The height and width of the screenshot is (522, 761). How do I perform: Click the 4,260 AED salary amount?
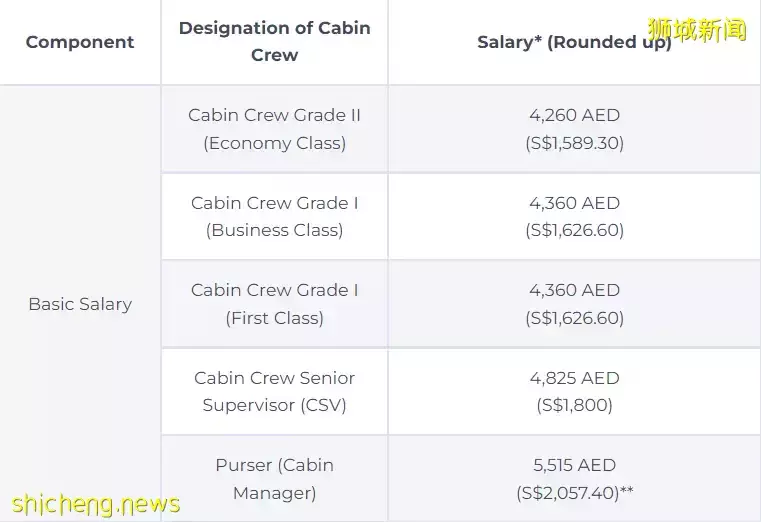pos(574,115)
